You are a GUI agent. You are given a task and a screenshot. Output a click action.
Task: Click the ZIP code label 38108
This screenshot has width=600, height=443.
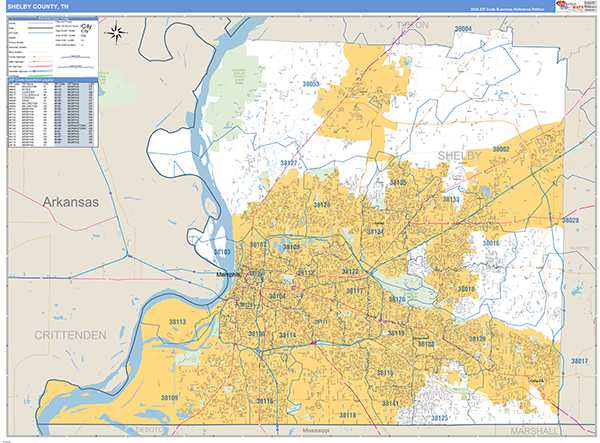coord(291,247)
